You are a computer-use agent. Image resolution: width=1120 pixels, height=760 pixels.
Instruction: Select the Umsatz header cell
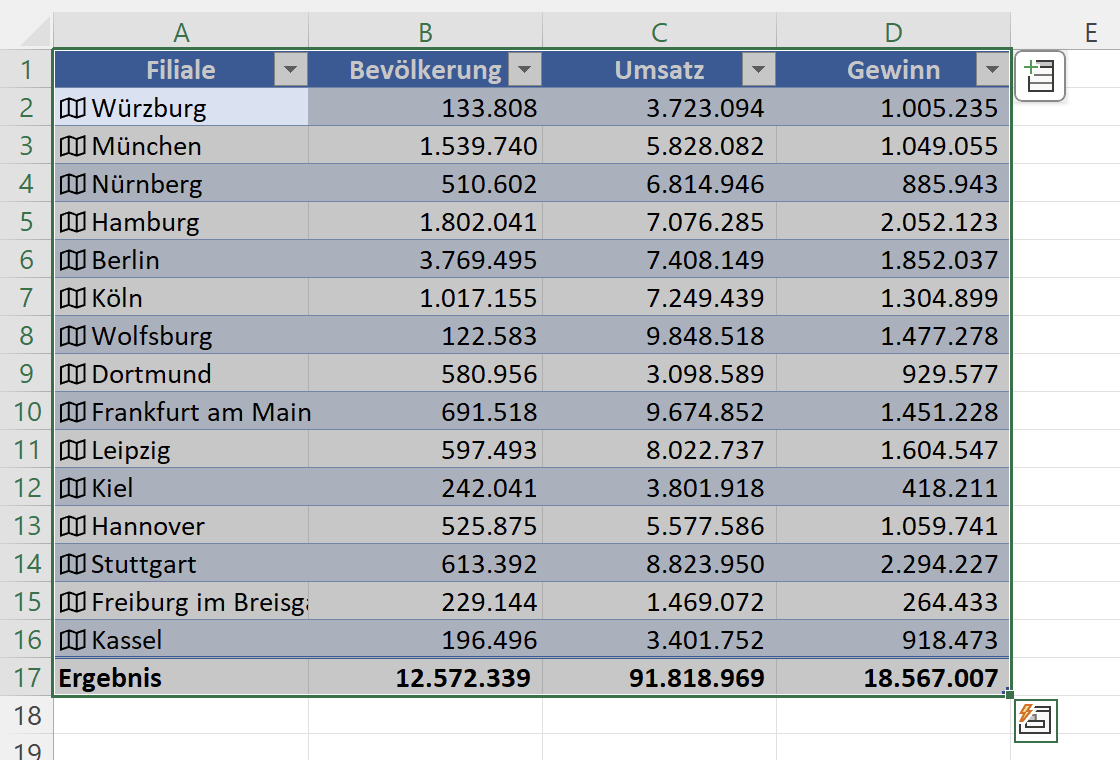coord(659,69)
